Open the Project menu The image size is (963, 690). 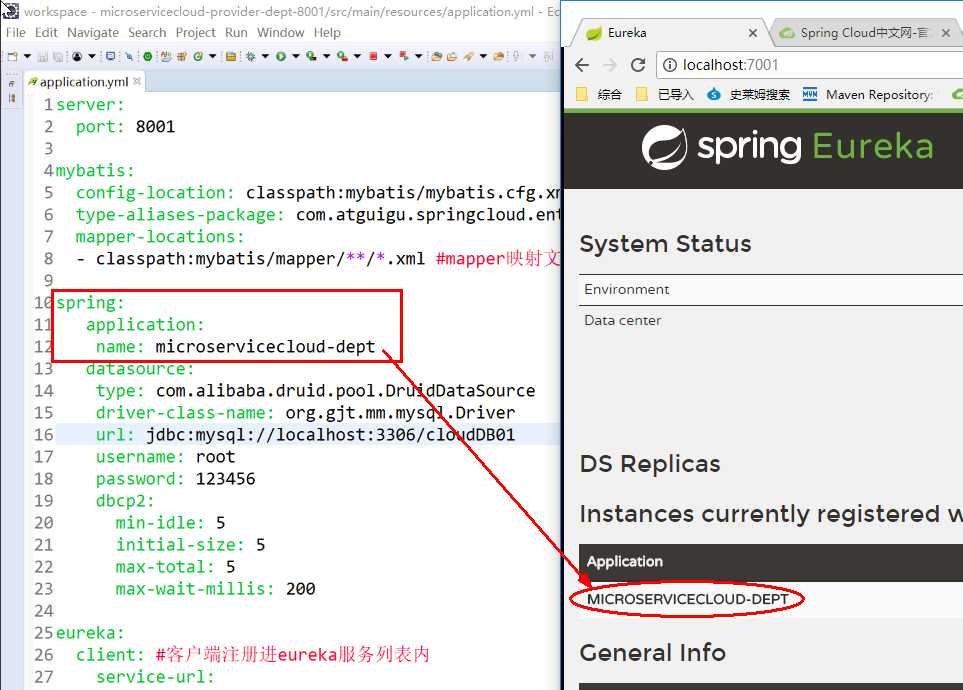point(195,33)
